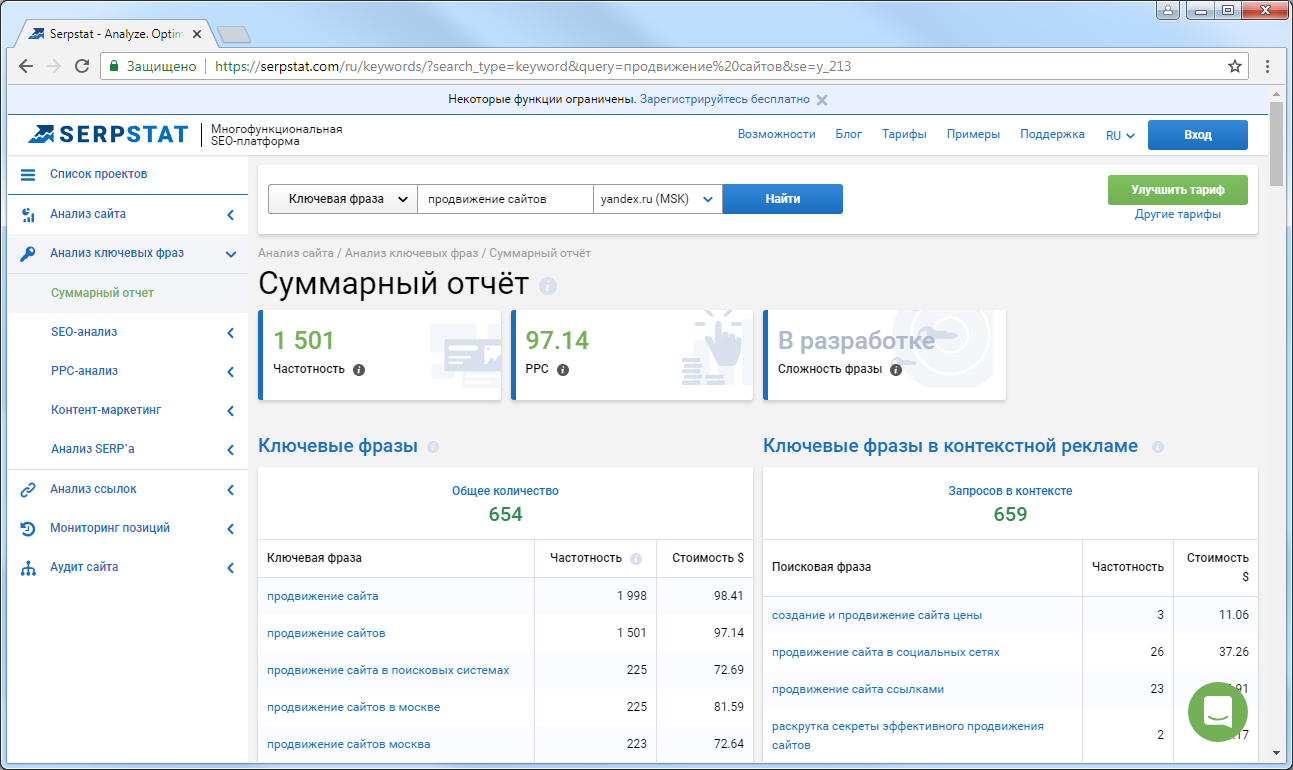The width and height of the screenshot is (1293, 770).
Task: Open the green chat support bubble
Action: pos(1217,712)
